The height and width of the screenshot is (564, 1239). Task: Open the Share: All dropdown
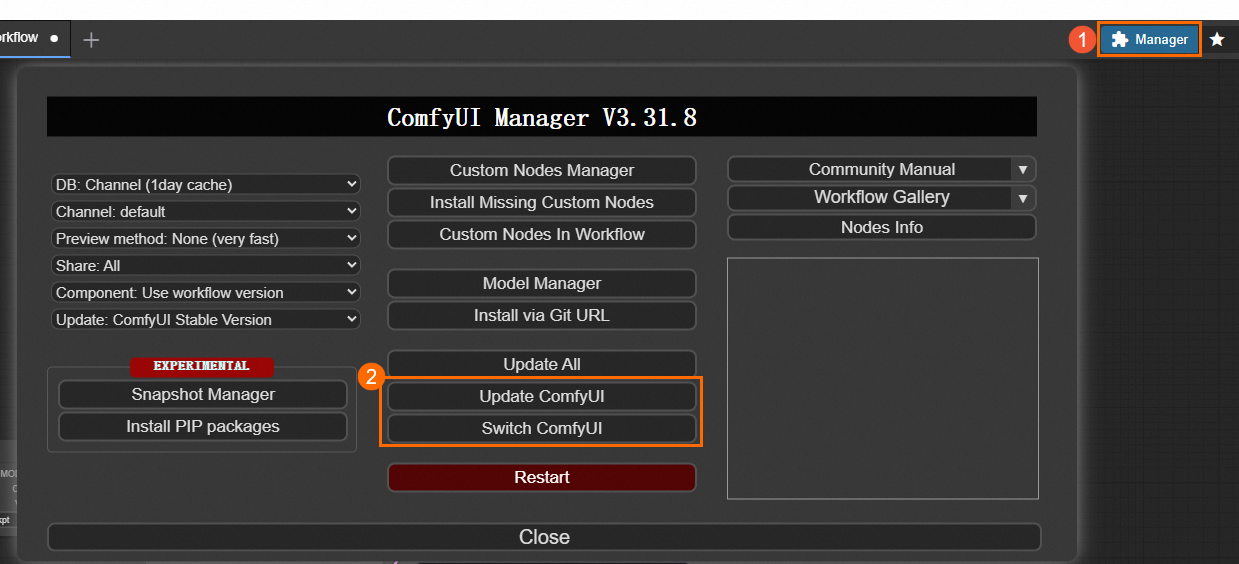(x=205, y=265)
